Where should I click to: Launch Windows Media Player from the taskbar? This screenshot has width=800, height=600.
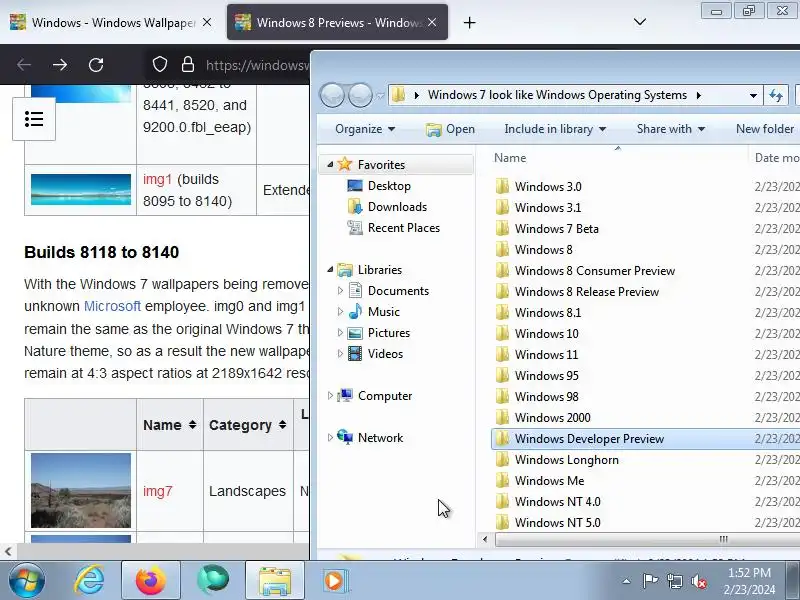pyautogui.click(x=335, y=580)
